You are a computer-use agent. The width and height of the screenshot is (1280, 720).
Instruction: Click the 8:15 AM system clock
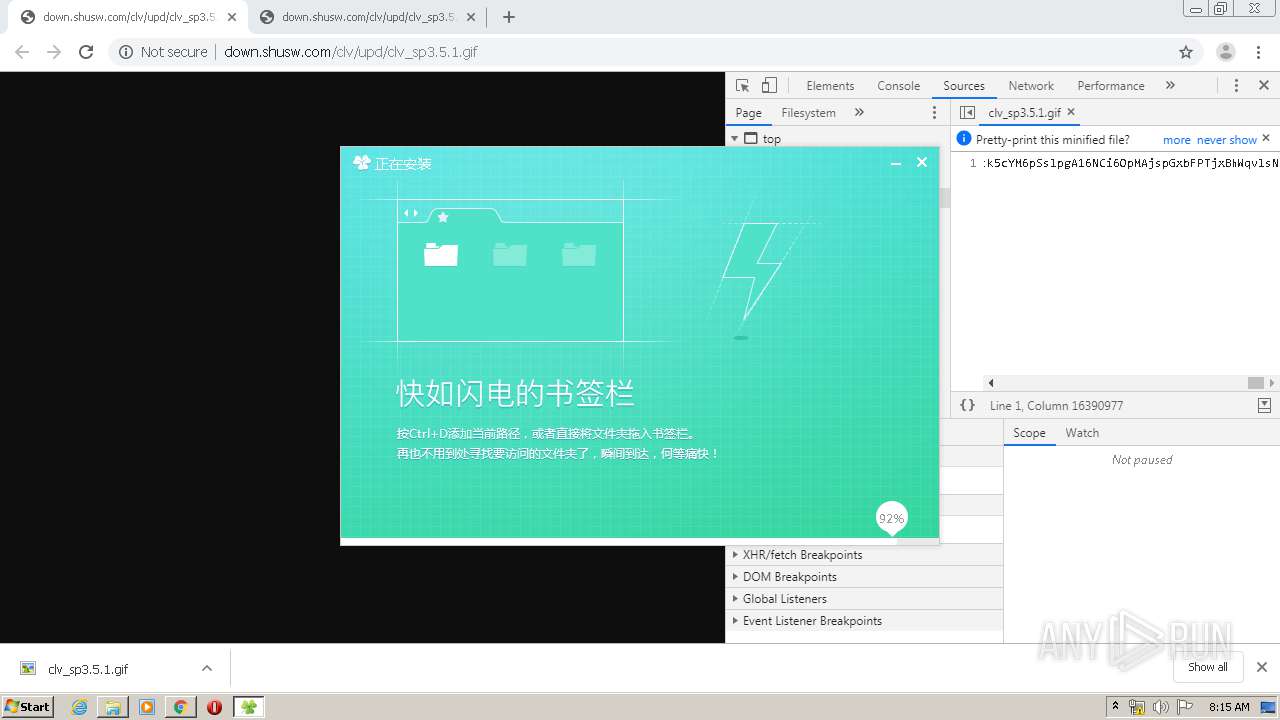1229,707
